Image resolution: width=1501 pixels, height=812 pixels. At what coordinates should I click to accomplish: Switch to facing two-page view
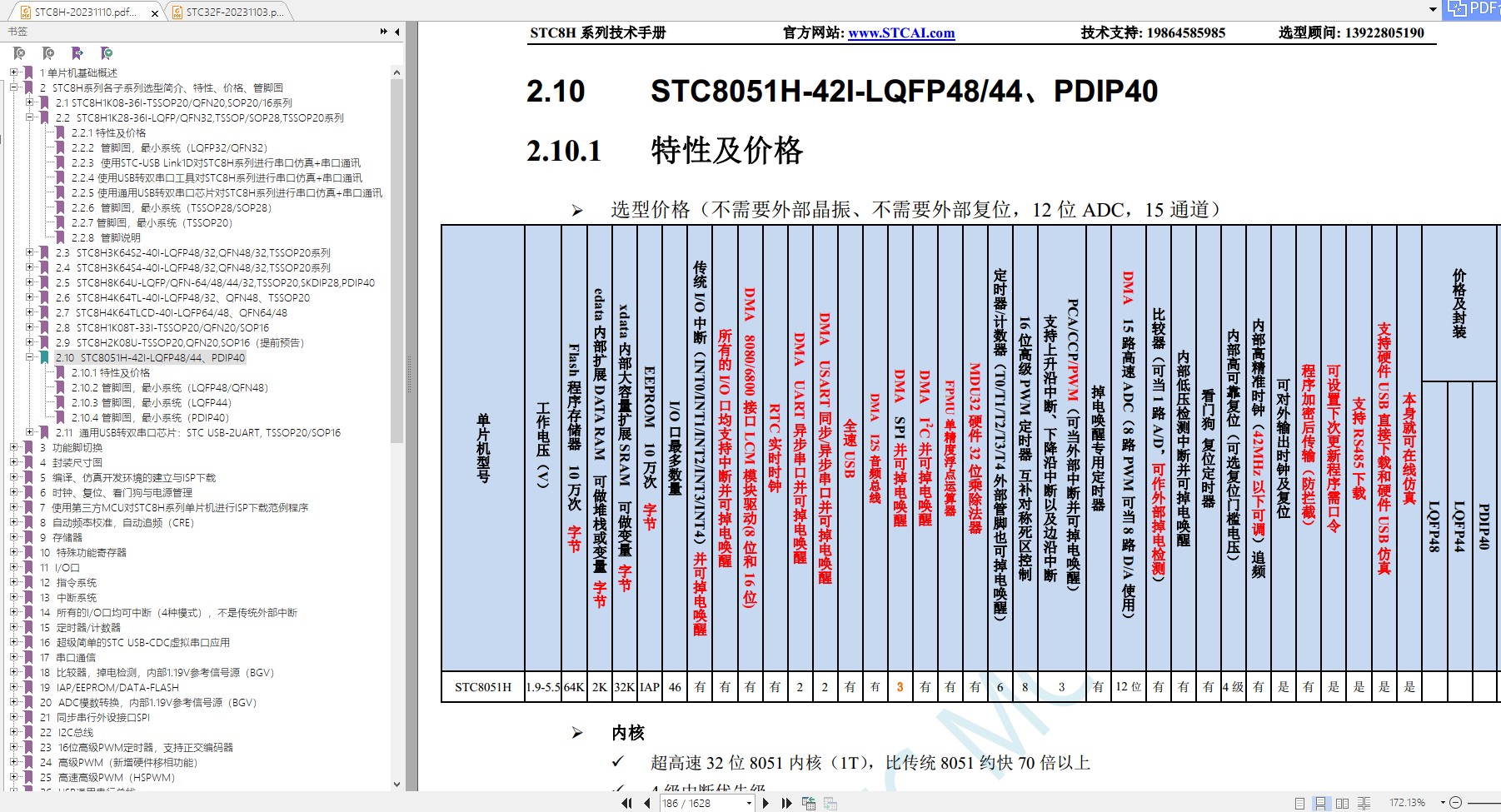point(1342,803)
